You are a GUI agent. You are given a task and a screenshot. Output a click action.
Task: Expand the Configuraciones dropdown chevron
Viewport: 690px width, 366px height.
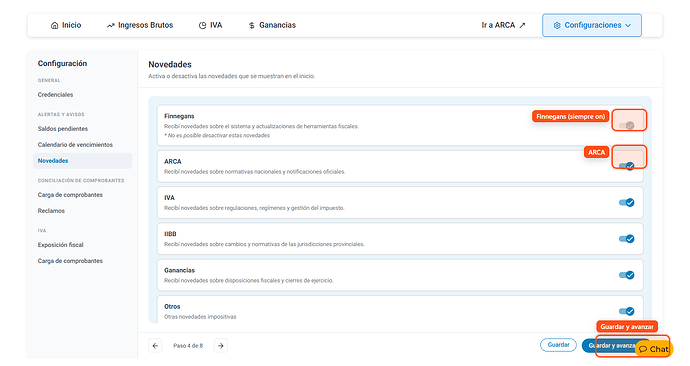[628, 26]
